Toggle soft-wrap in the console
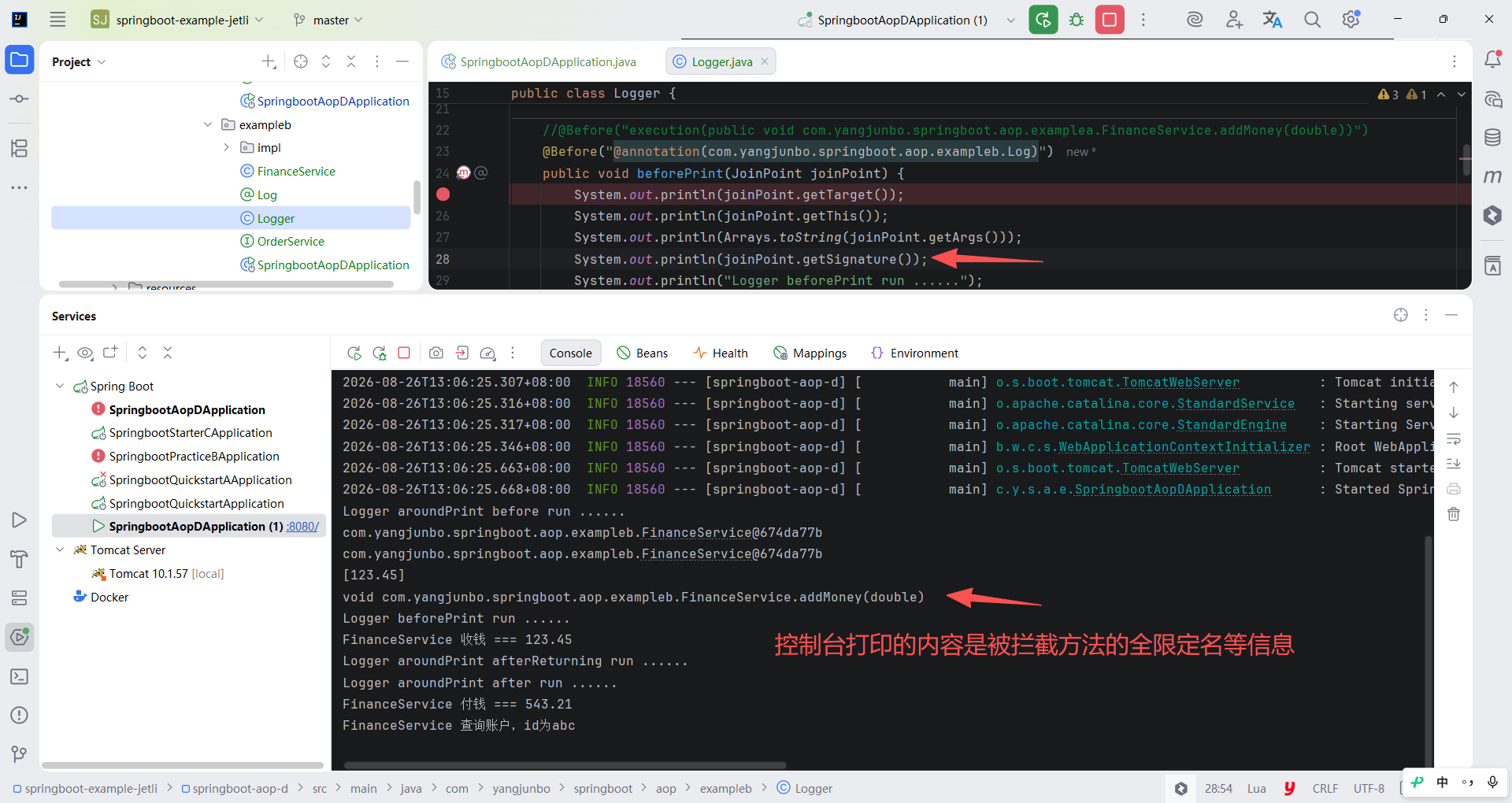Viewport: 1512px width, 803px height. point(1454,439)
